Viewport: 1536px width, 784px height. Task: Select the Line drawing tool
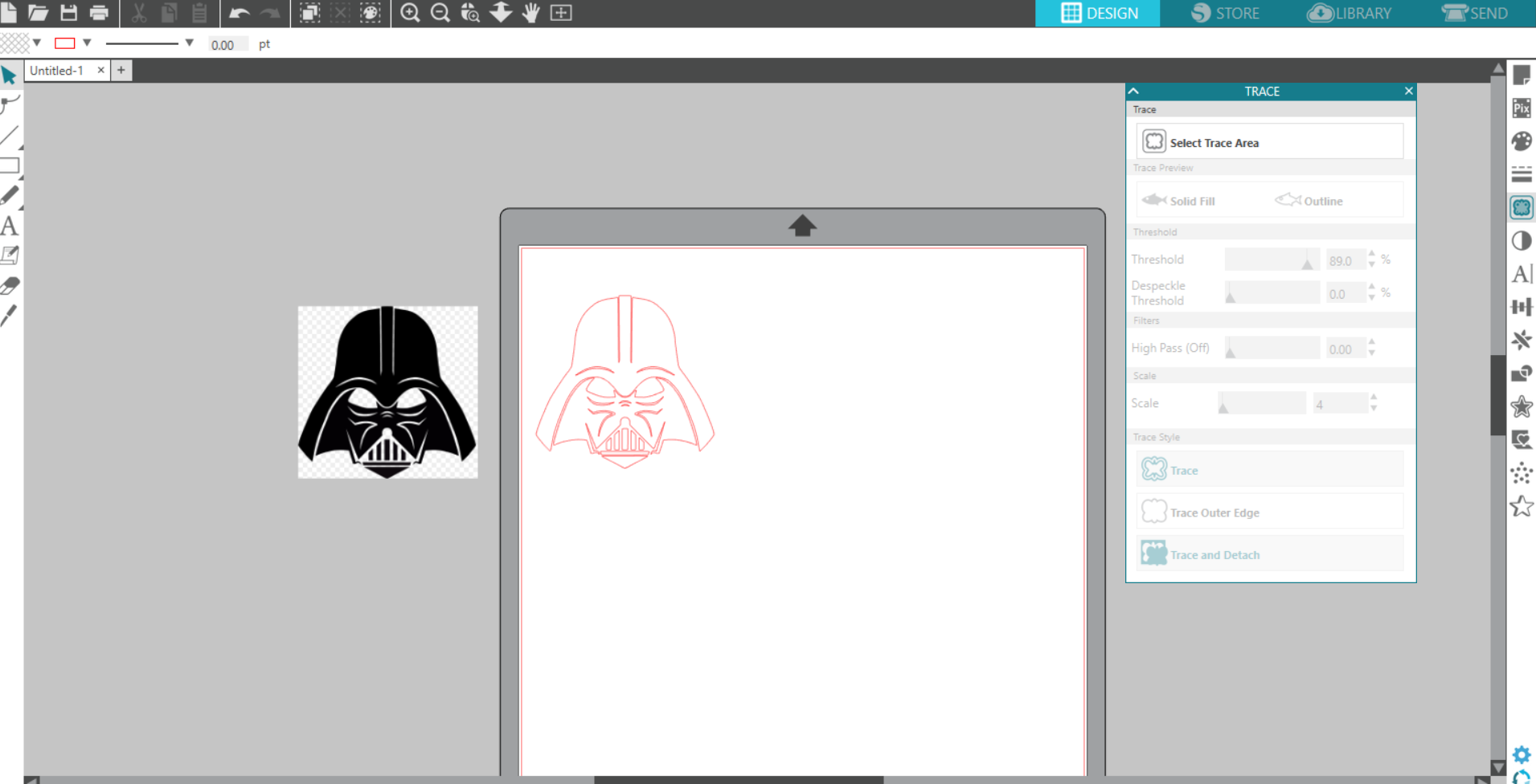(10, 135)
